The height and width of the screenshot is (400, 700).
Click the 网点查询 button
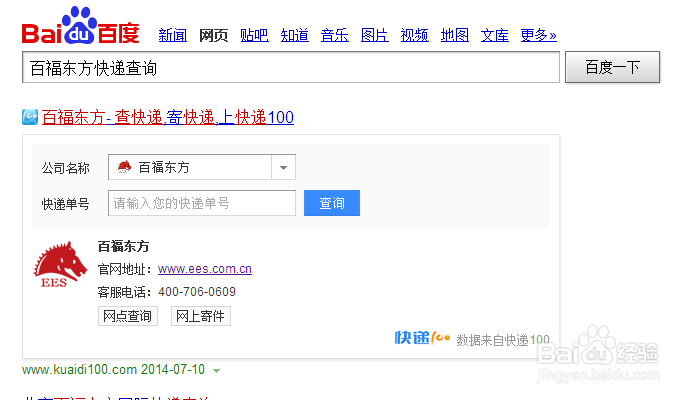pyautogui.click(x=128, y=316)
